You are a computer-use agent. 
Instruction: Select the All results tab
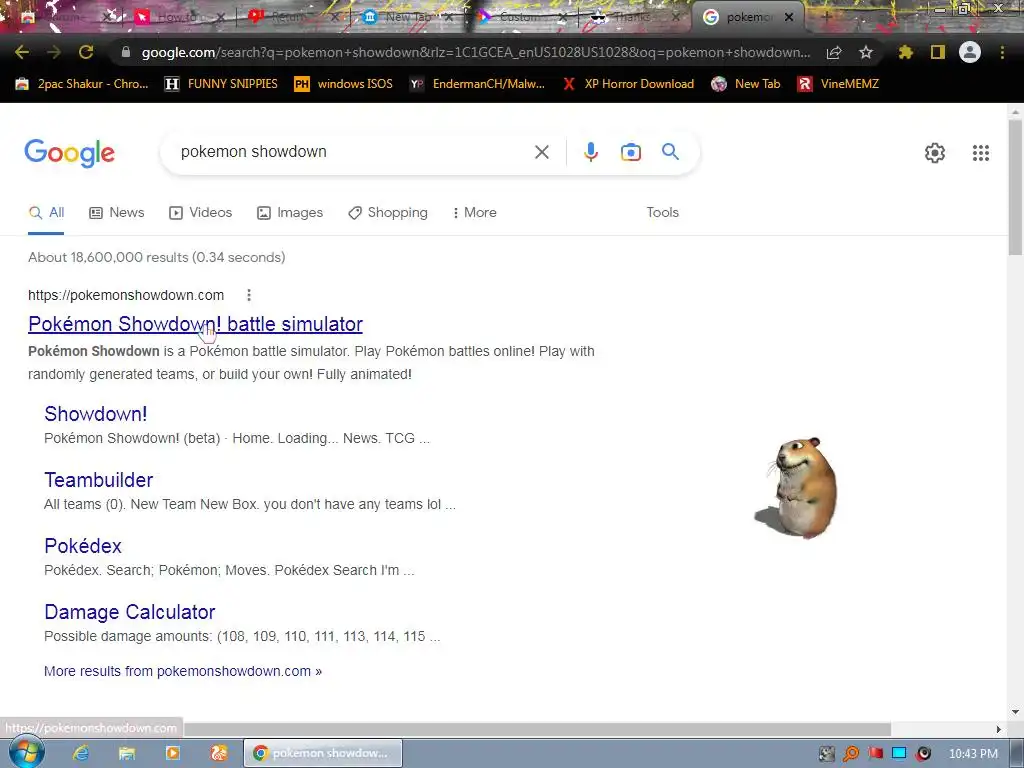click(46, 213)
